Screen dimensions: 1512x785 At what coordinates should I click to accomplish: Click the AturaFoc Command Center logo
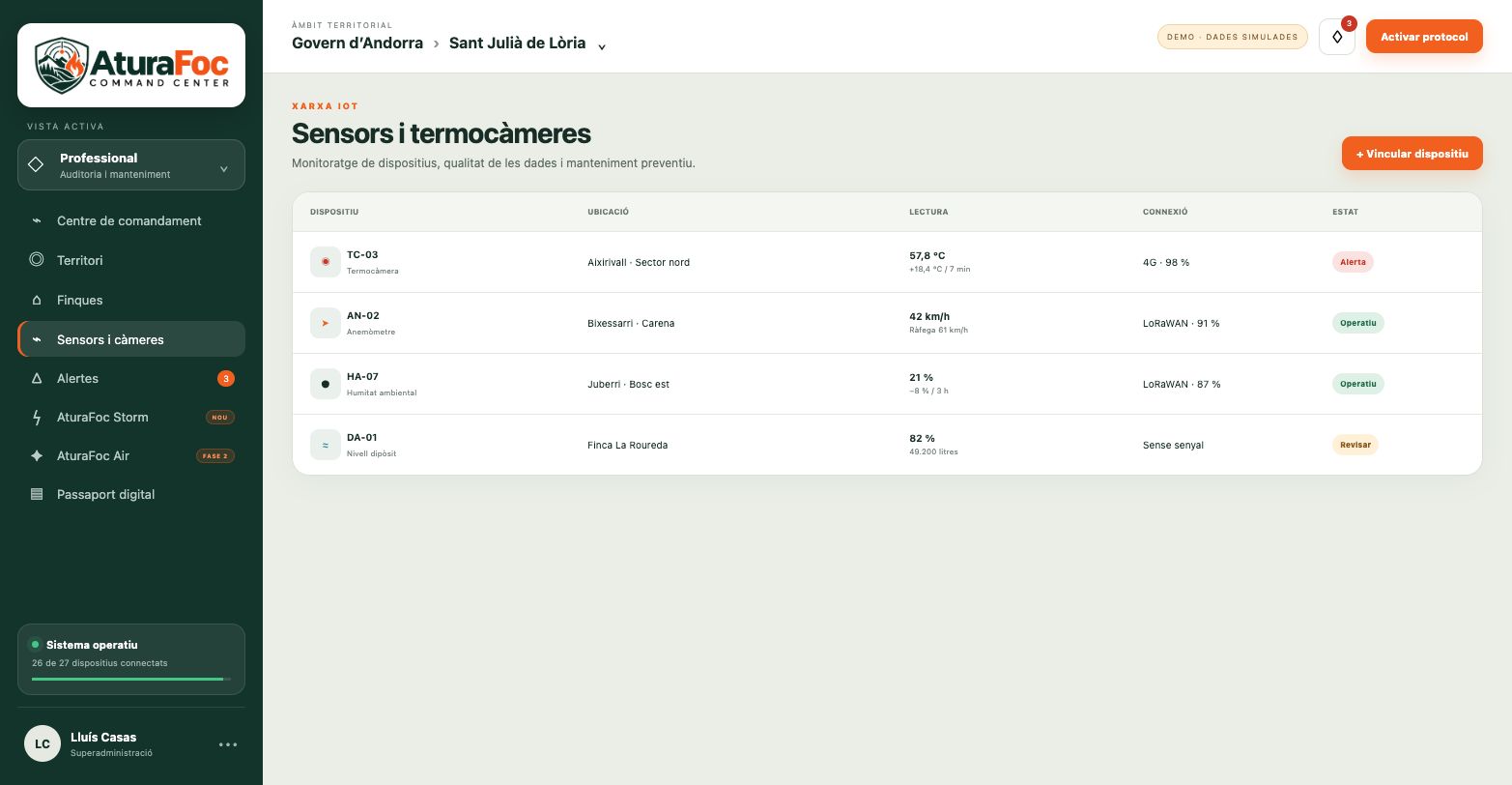tap(131, 65)
